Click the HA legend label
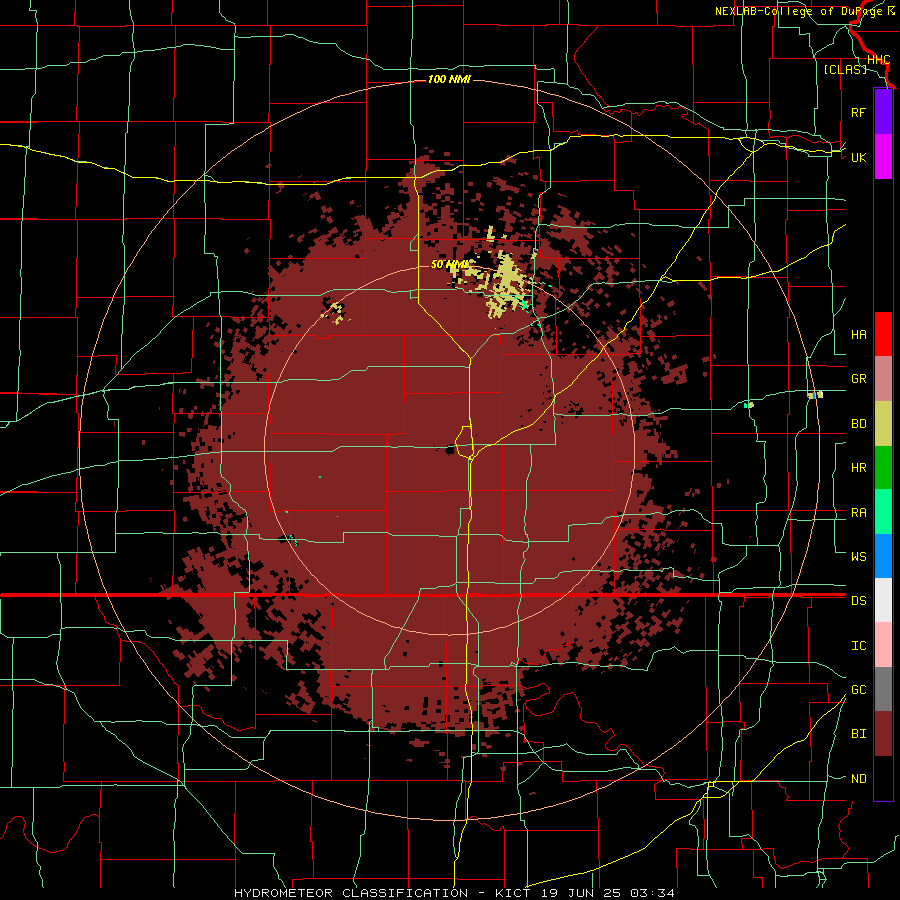 tap(858, 334)
